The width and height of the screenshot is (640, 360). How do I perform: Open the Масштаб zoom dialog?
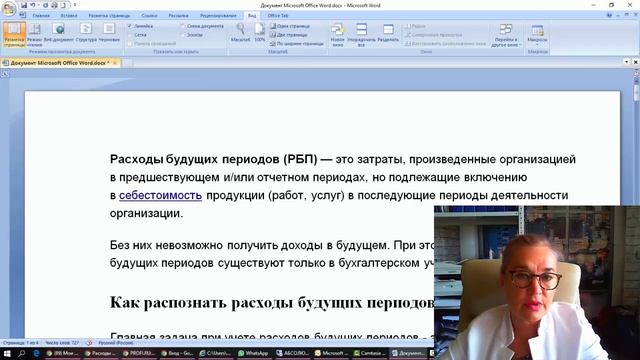(x=240, y=33)
